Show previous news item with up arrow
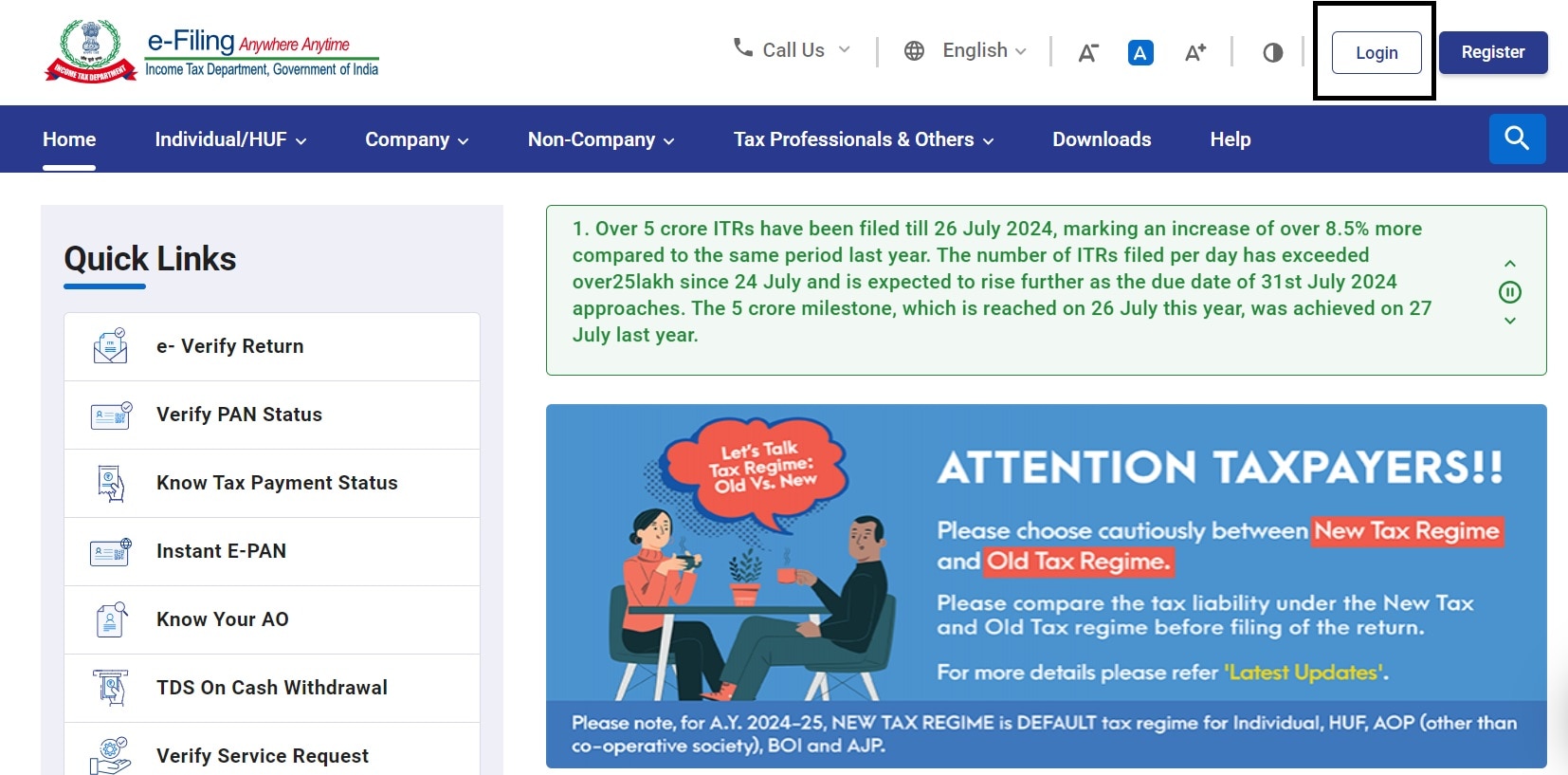The width and height of the screenshot is (1568, 775). pos(1509,264)
